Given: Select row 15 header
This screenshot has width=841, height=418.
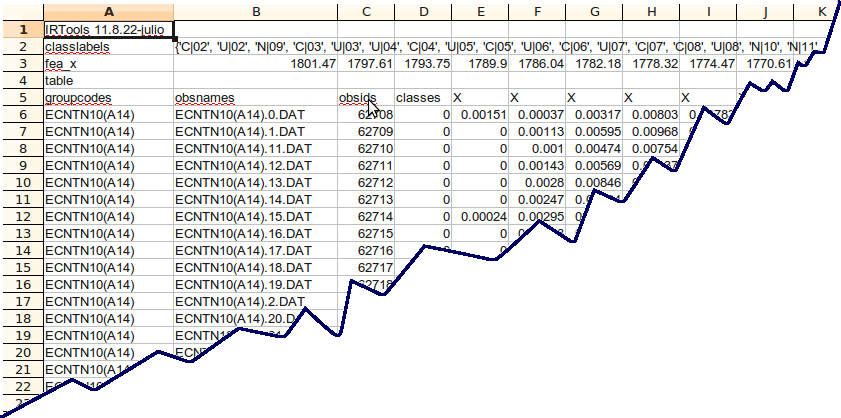Looking at the screenshot, I should coord(23,267).
